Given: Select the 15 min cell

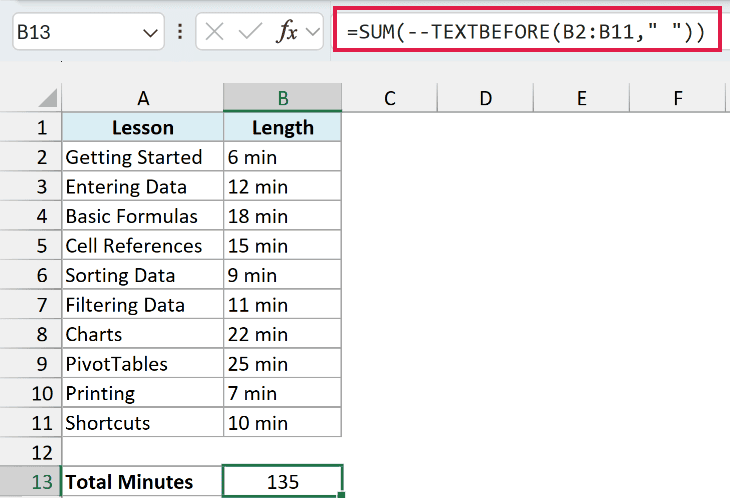Looking at the screenshot, I should [283, 245].
